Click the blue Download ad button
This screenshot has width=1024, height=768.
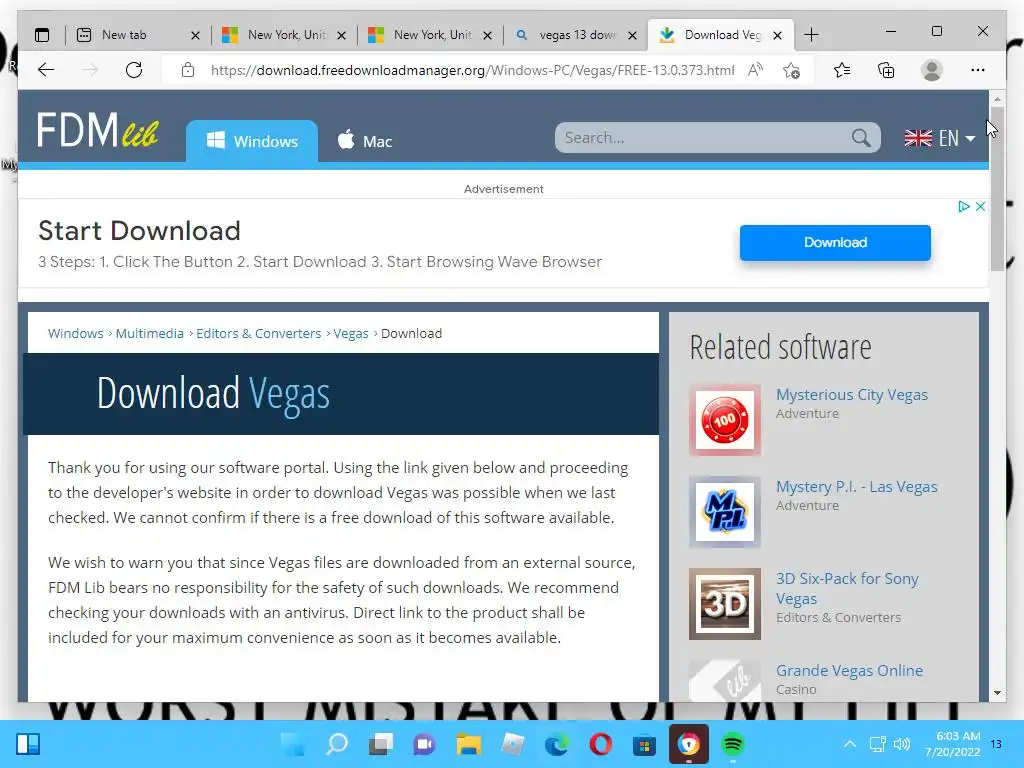click(x=835, y=242)
